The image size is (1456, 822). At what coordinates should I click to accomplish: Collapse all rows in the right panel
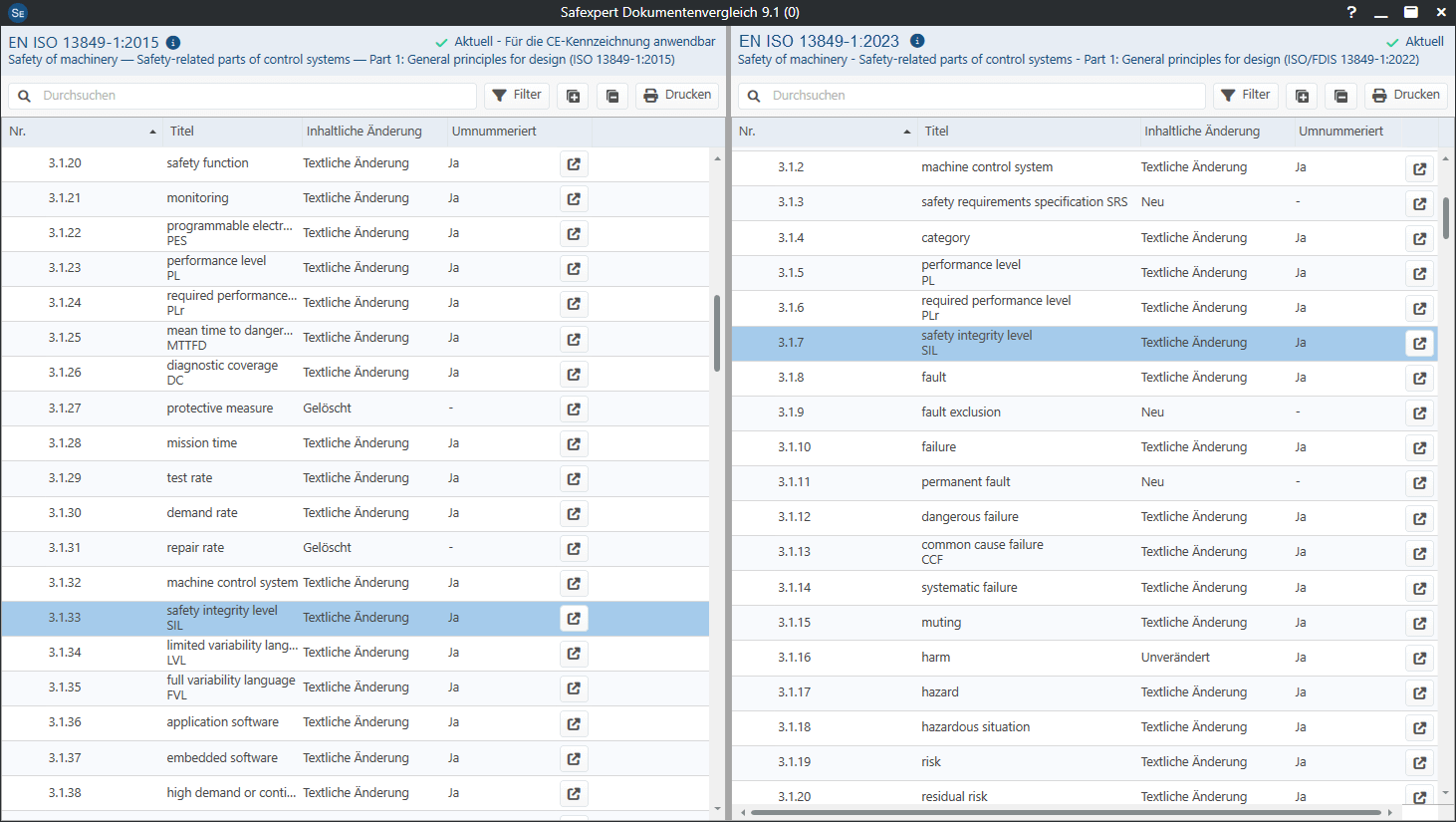coord(1341,96)
